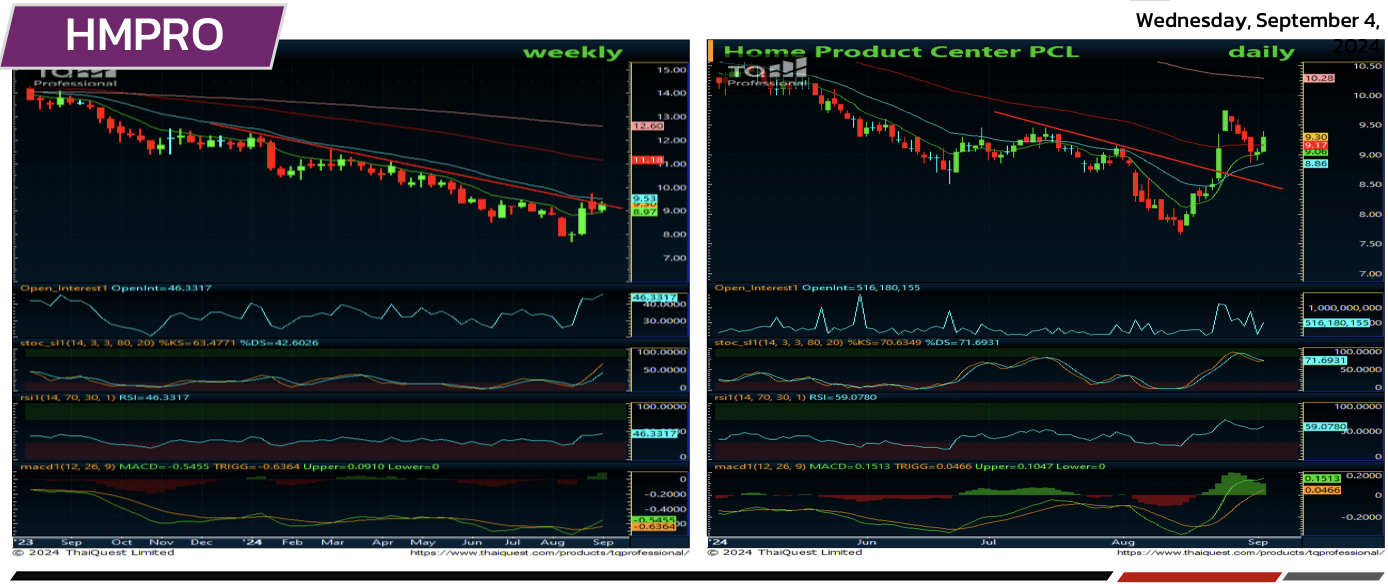Screen dimensions: 1388x584
Task: Select the daily MACD label with MACD=0.1513
Action: [x=910, y=467]
